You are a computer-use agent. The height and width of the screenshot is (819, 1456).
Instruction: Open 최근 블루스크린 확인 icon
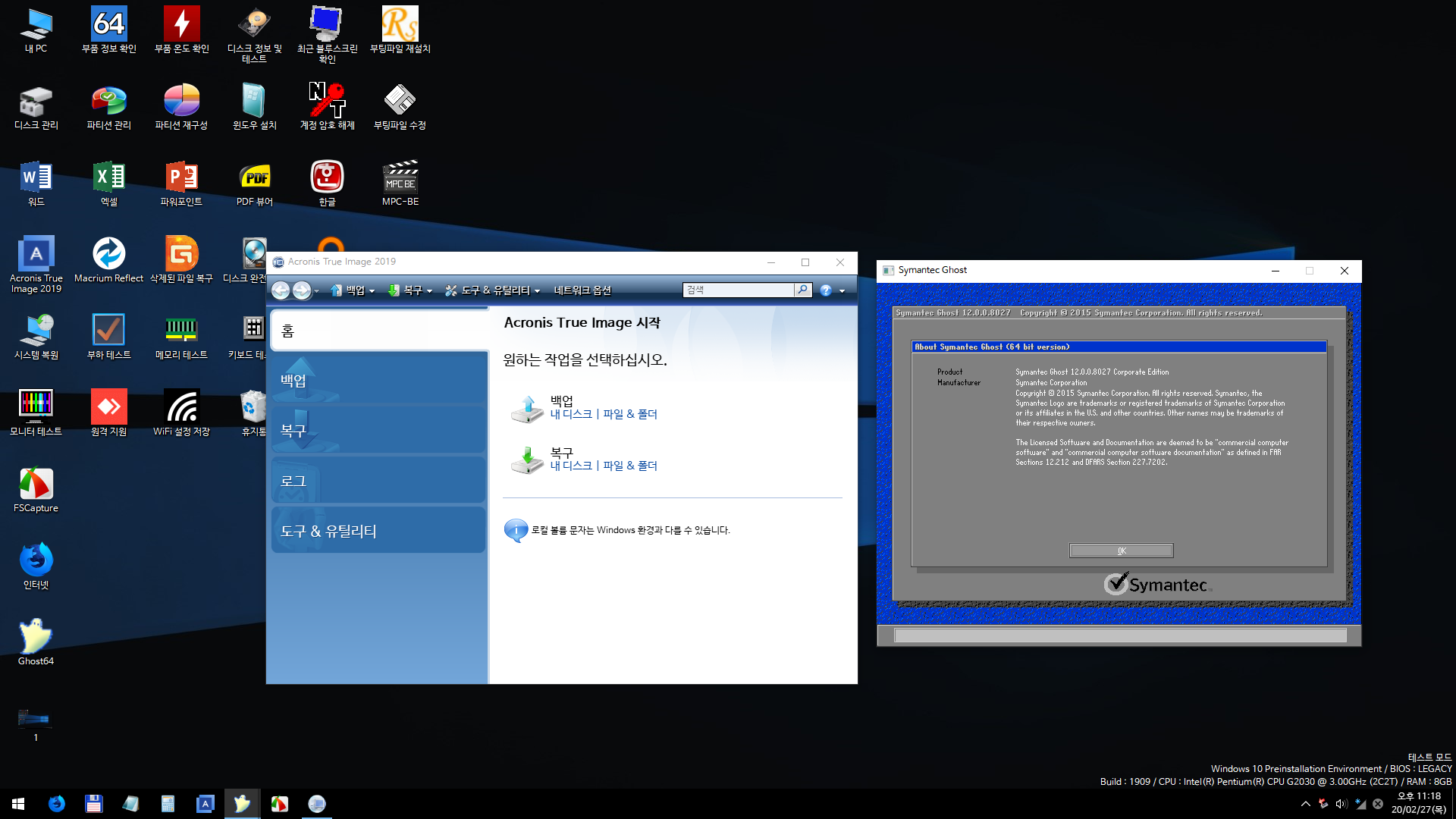(327, 35)
